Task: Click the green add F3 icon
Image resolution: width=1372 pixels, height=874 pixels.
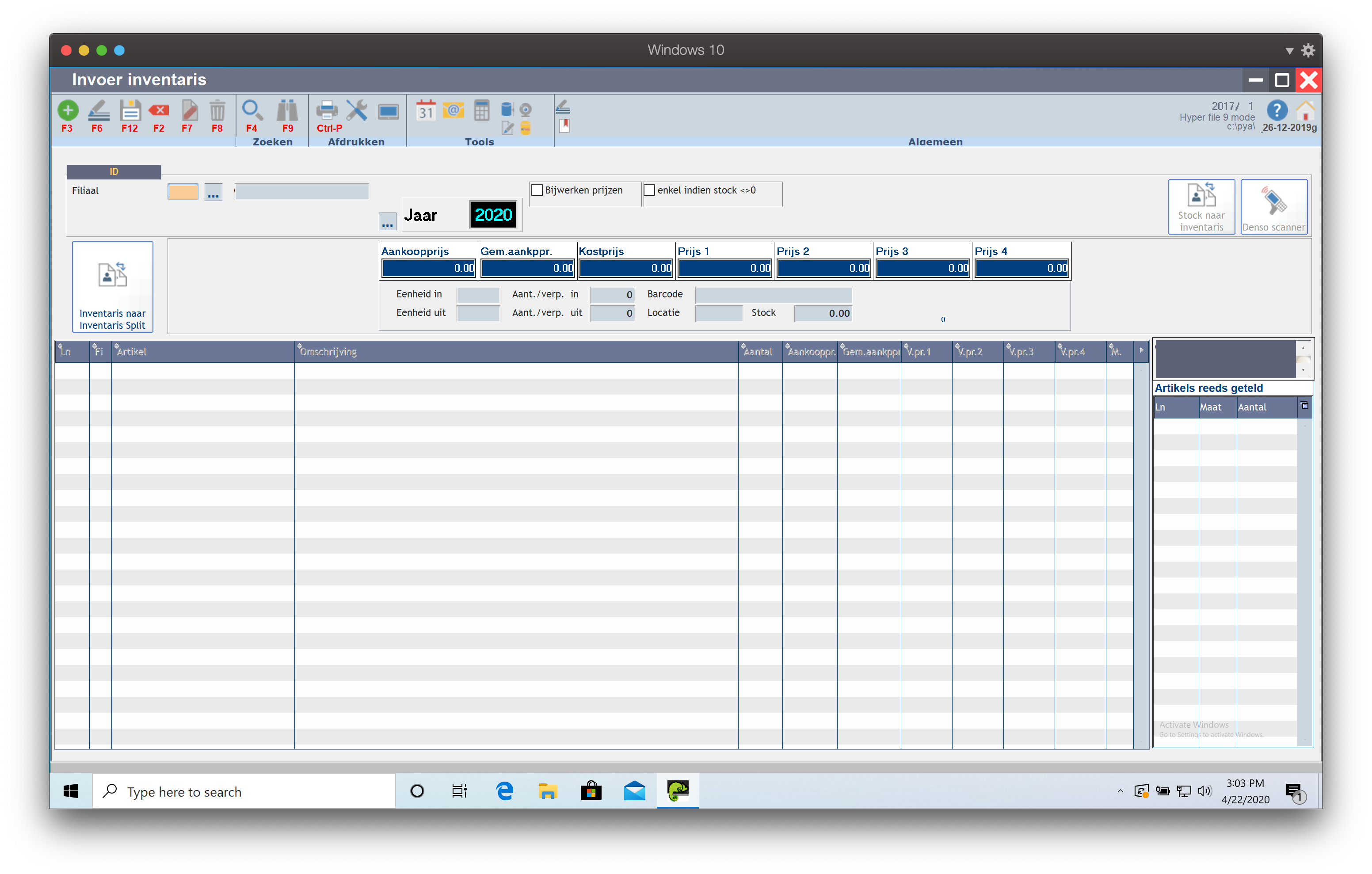Action: pos(68,110)
